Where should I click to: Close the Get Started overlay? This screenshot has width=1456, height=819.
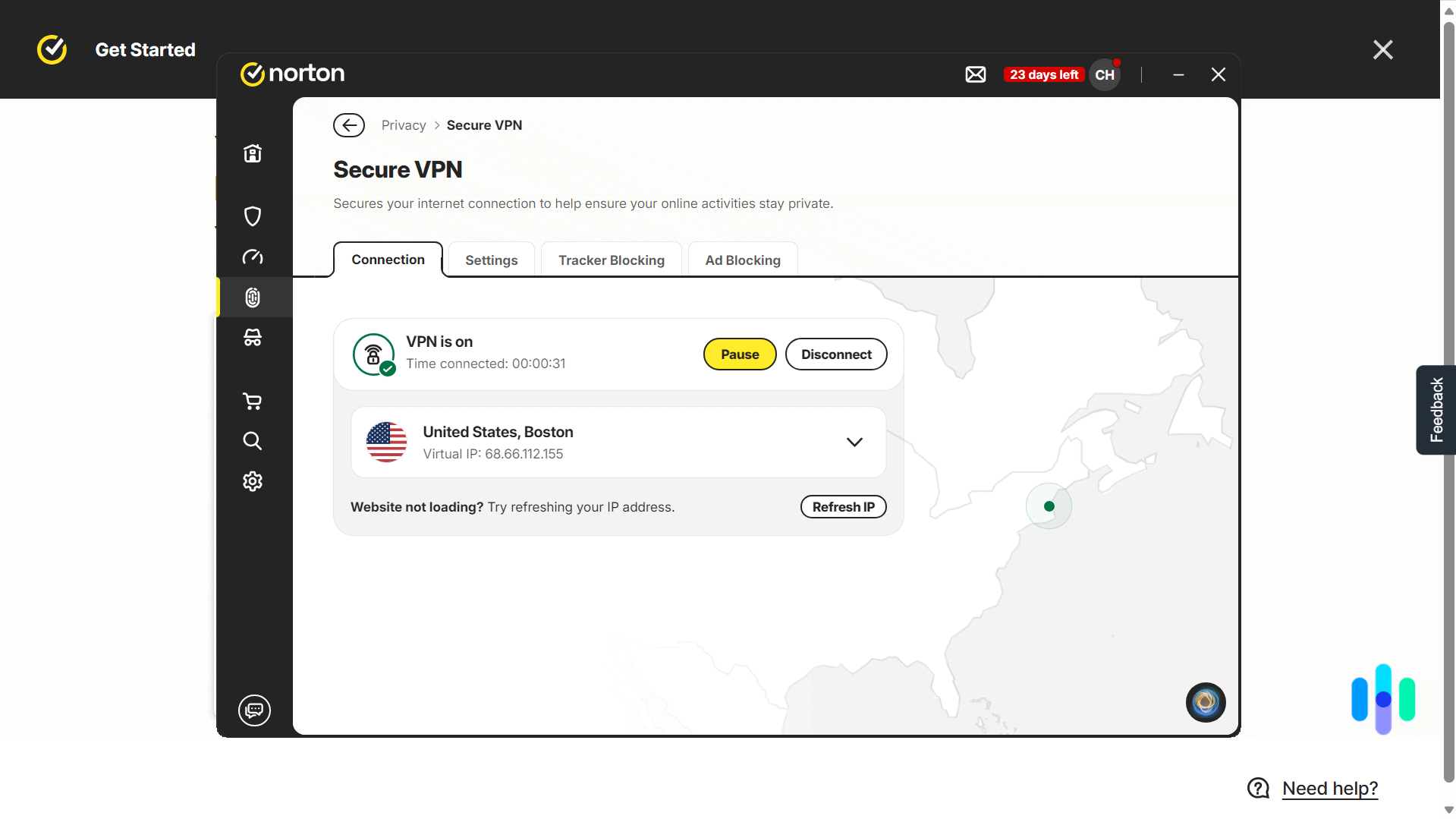coord(1383,49)
